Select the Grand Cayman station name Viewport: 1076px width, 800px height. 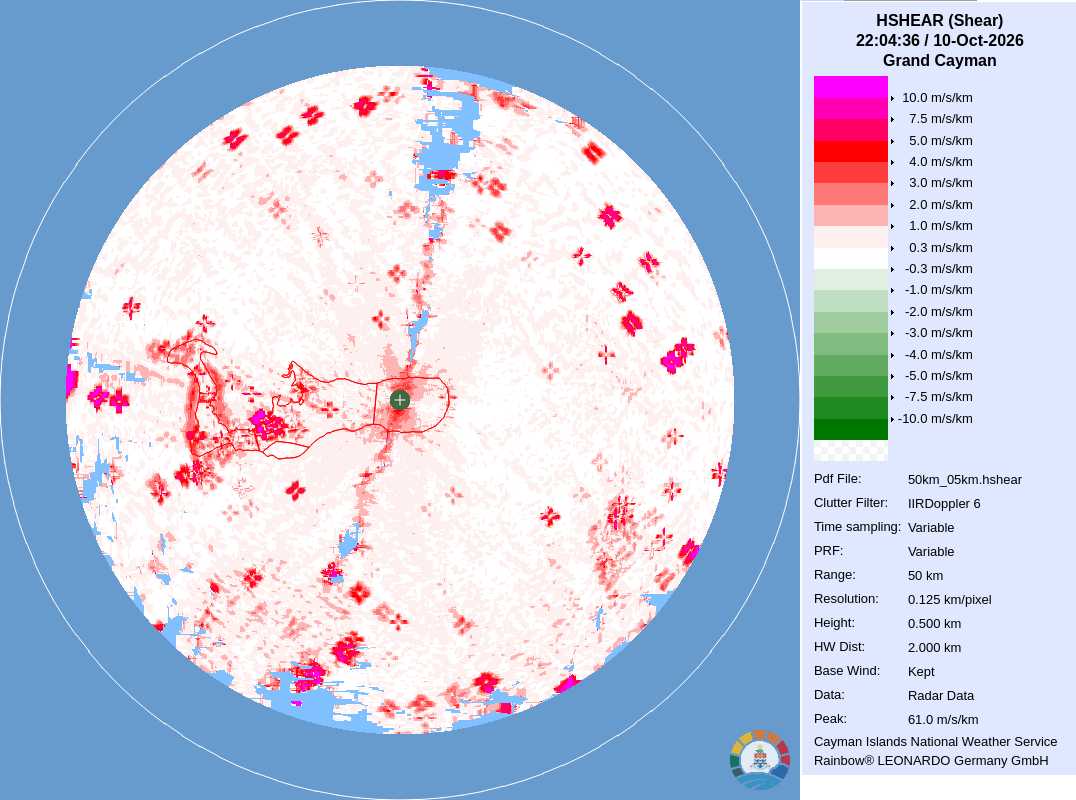pos(939,60)
